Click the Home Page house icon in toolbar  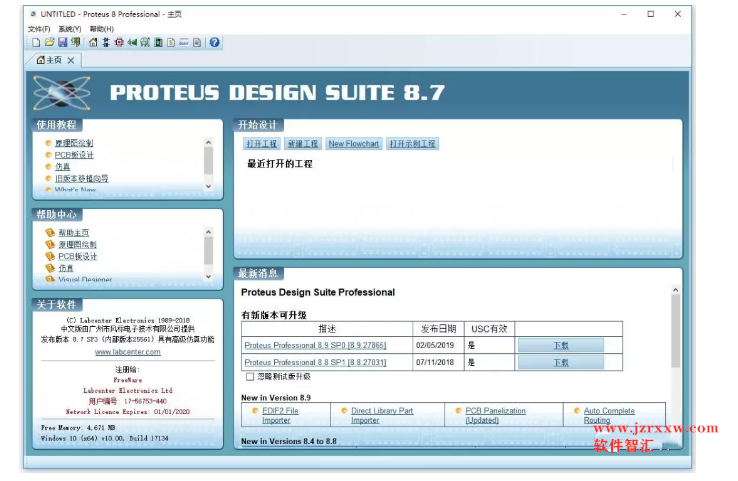tap(93, 42)
